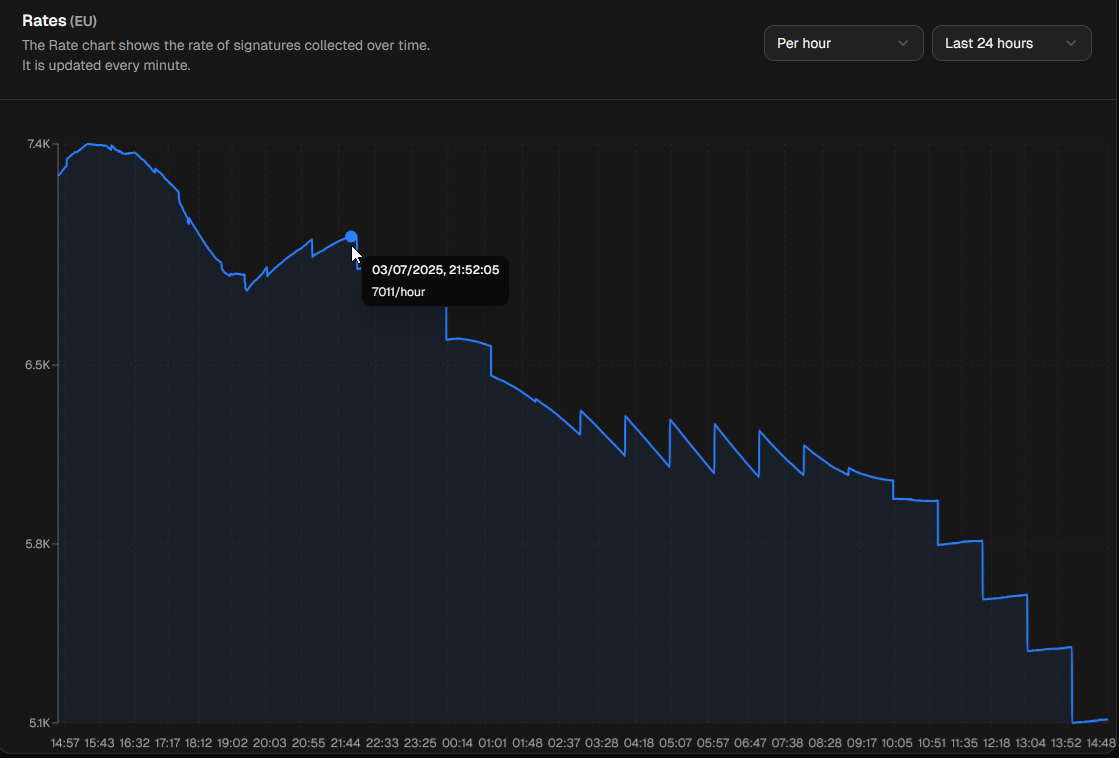Click the 14:57 x-axis label
The height and width of the screenshot is (758, 1119).
tap(66, 743)
